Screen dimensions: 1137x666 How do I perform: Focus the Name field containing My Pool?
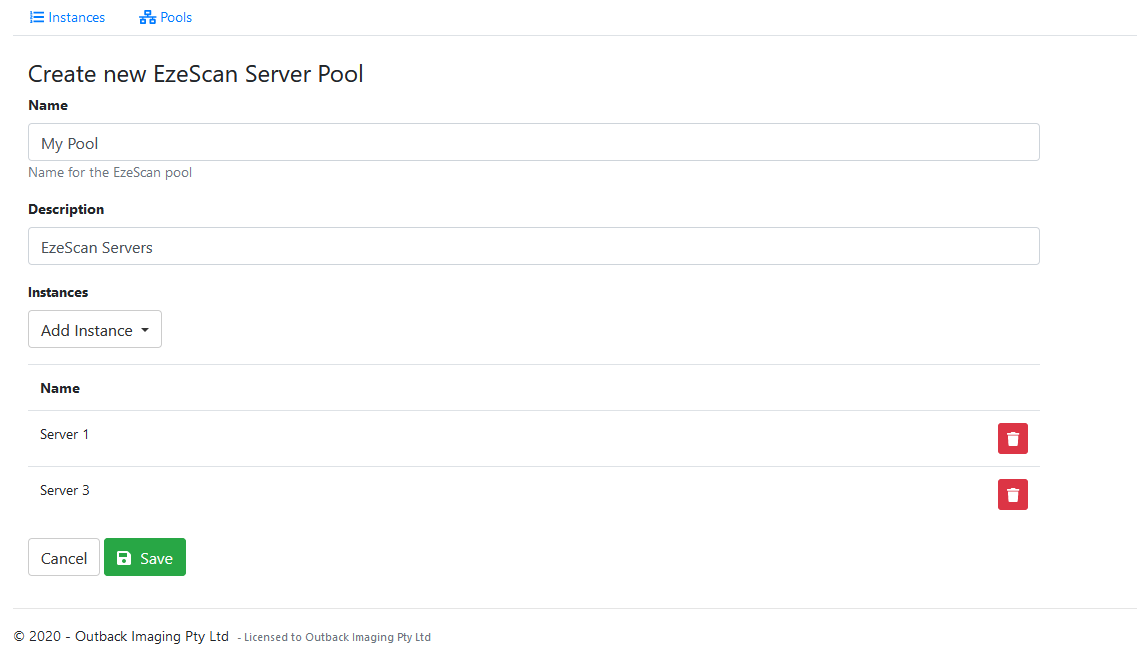[533, 142]
